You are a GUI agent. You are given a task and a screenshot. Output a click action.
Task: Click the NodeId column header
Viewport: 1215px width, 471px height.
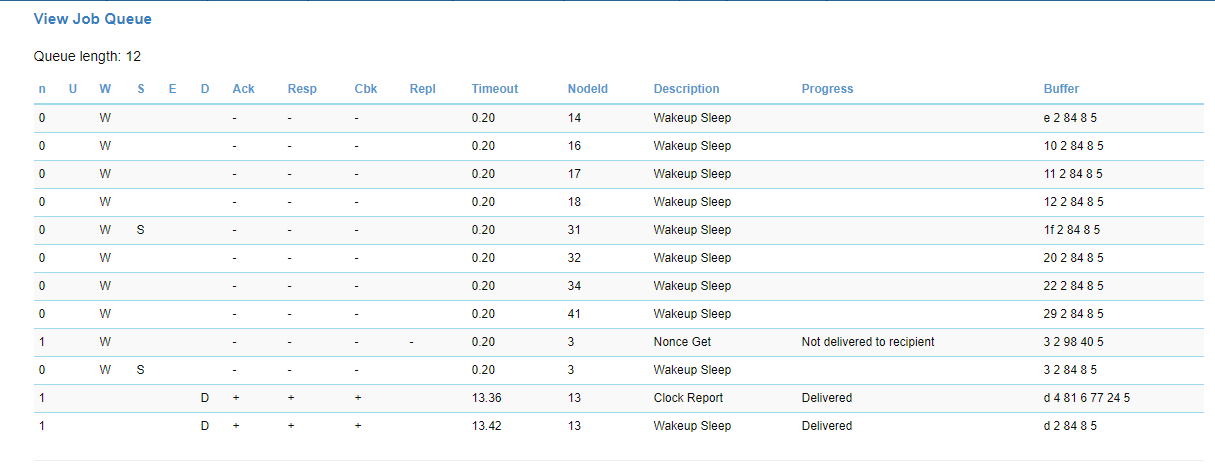pyautogui.click(x=587, y=89)
